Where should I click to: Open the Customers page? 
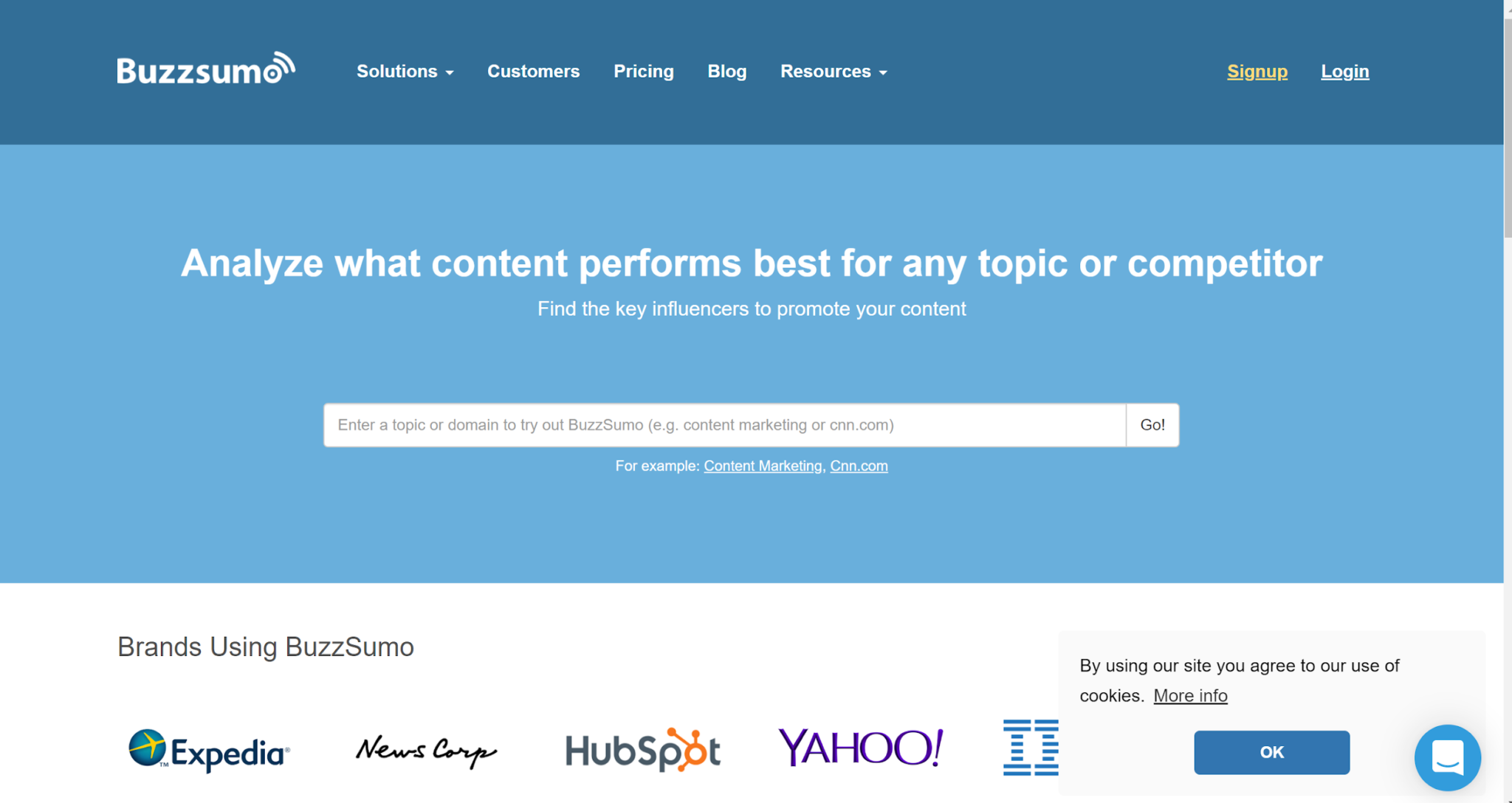coord(533,72)
